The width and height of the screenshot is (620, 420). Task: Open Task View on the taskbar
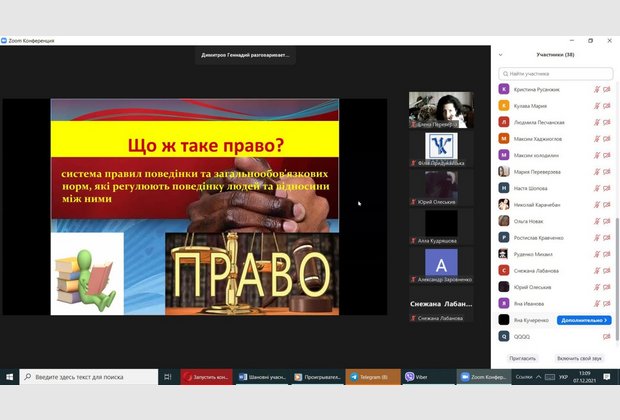tap(168, 377)
